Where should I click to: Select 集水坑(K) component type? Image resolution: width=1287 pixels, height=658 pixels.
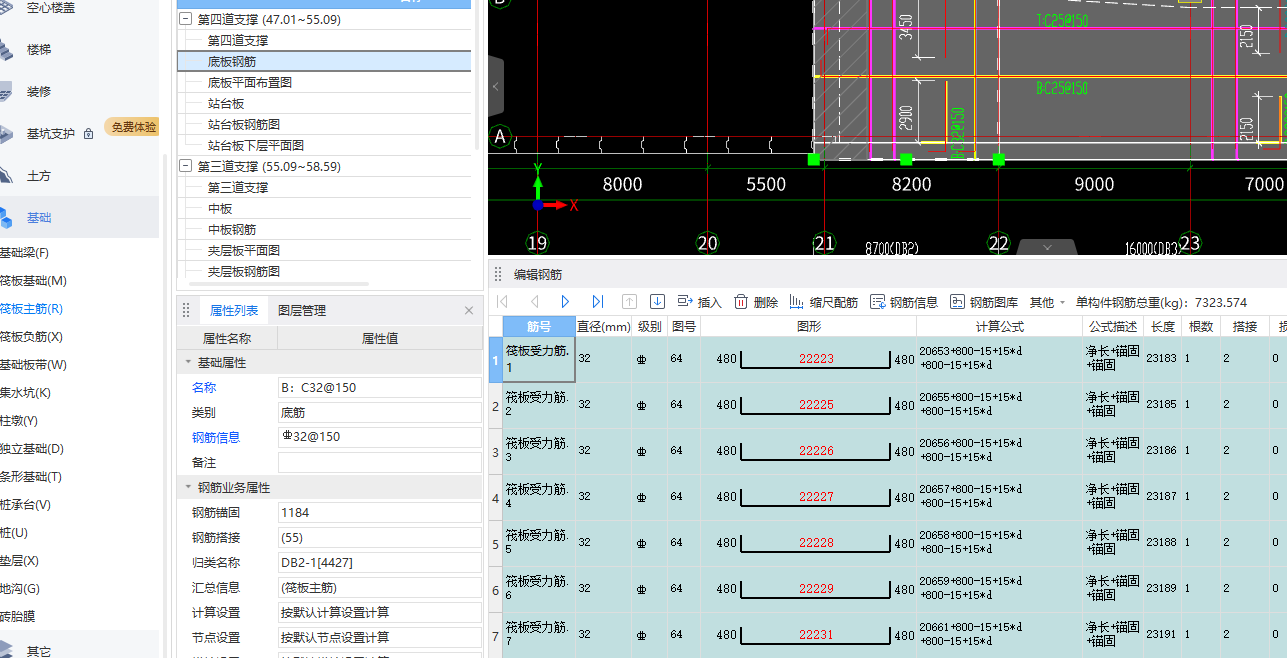[25, 393]
